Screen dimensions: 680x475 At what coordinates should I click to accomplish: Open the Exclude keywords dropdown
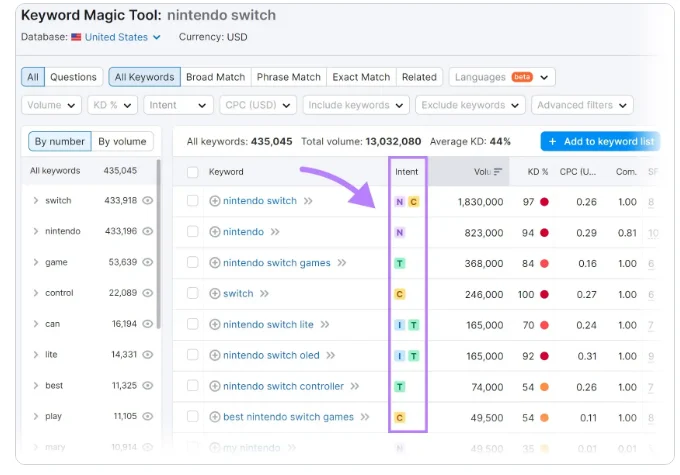click(x=470, y=105)
